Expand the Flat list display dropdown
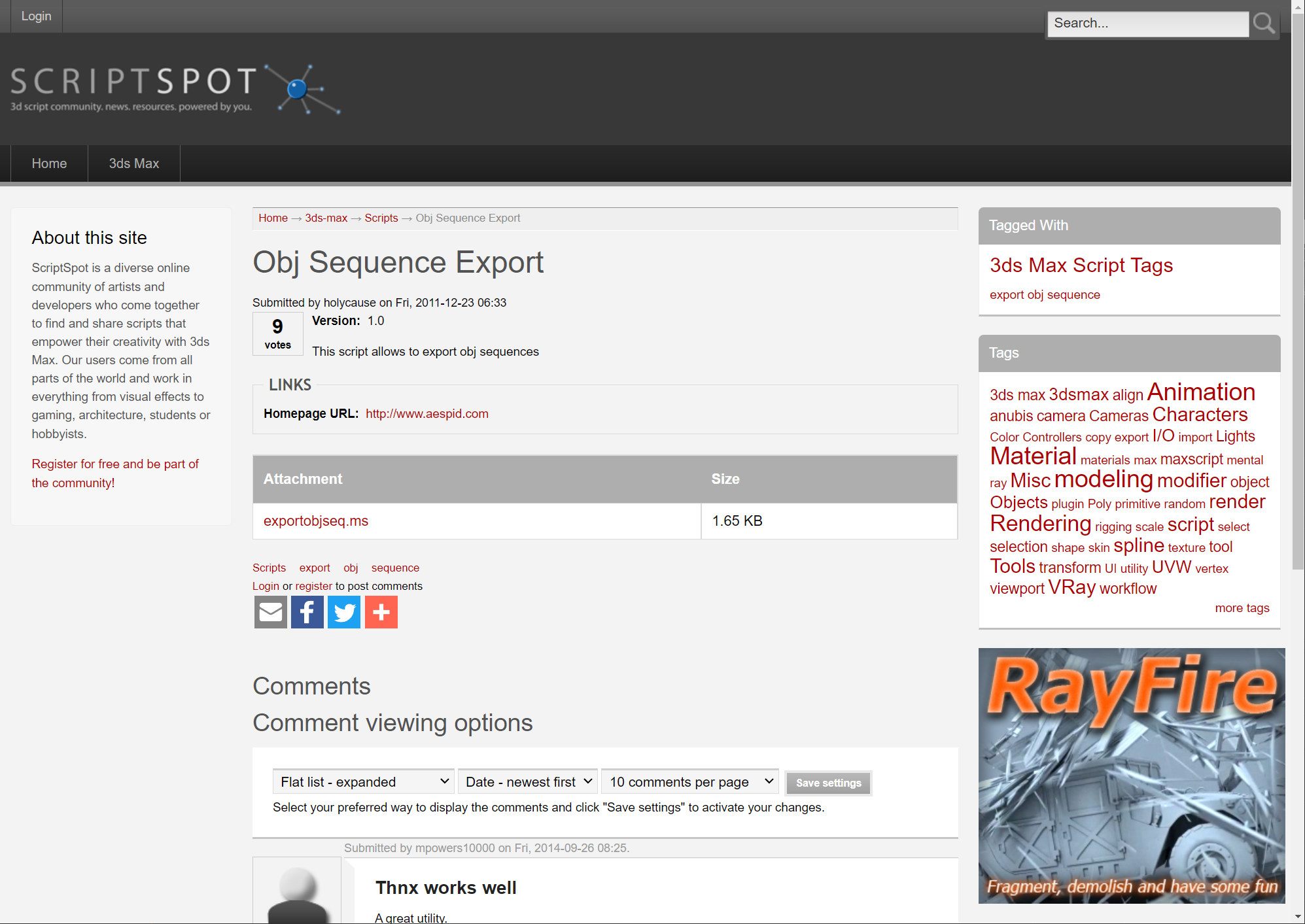The image size is (1305, 924). pos(363,782)
